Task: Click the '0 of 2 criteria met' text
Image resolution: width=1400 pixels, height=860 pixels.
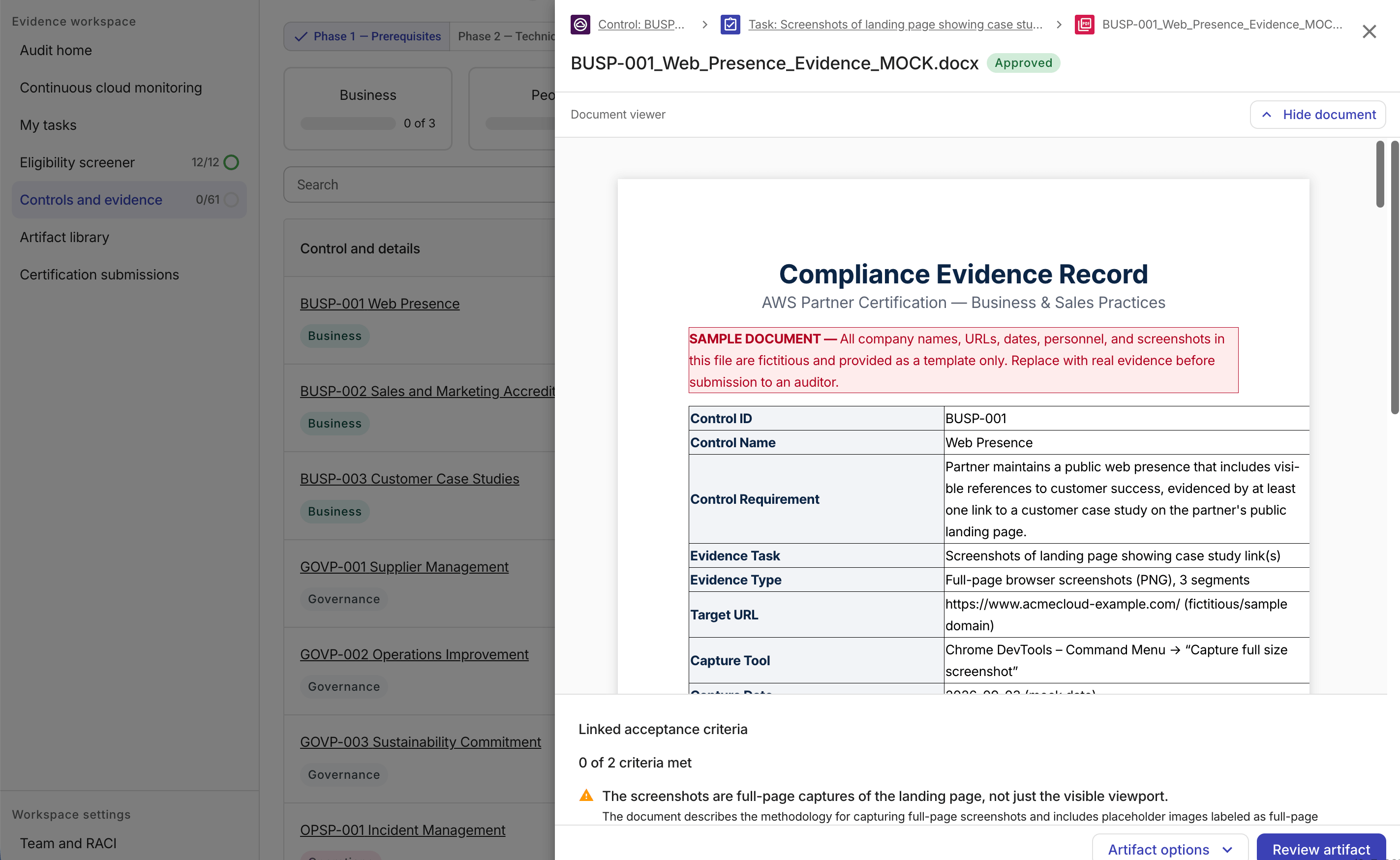Action: coord(635,762)
